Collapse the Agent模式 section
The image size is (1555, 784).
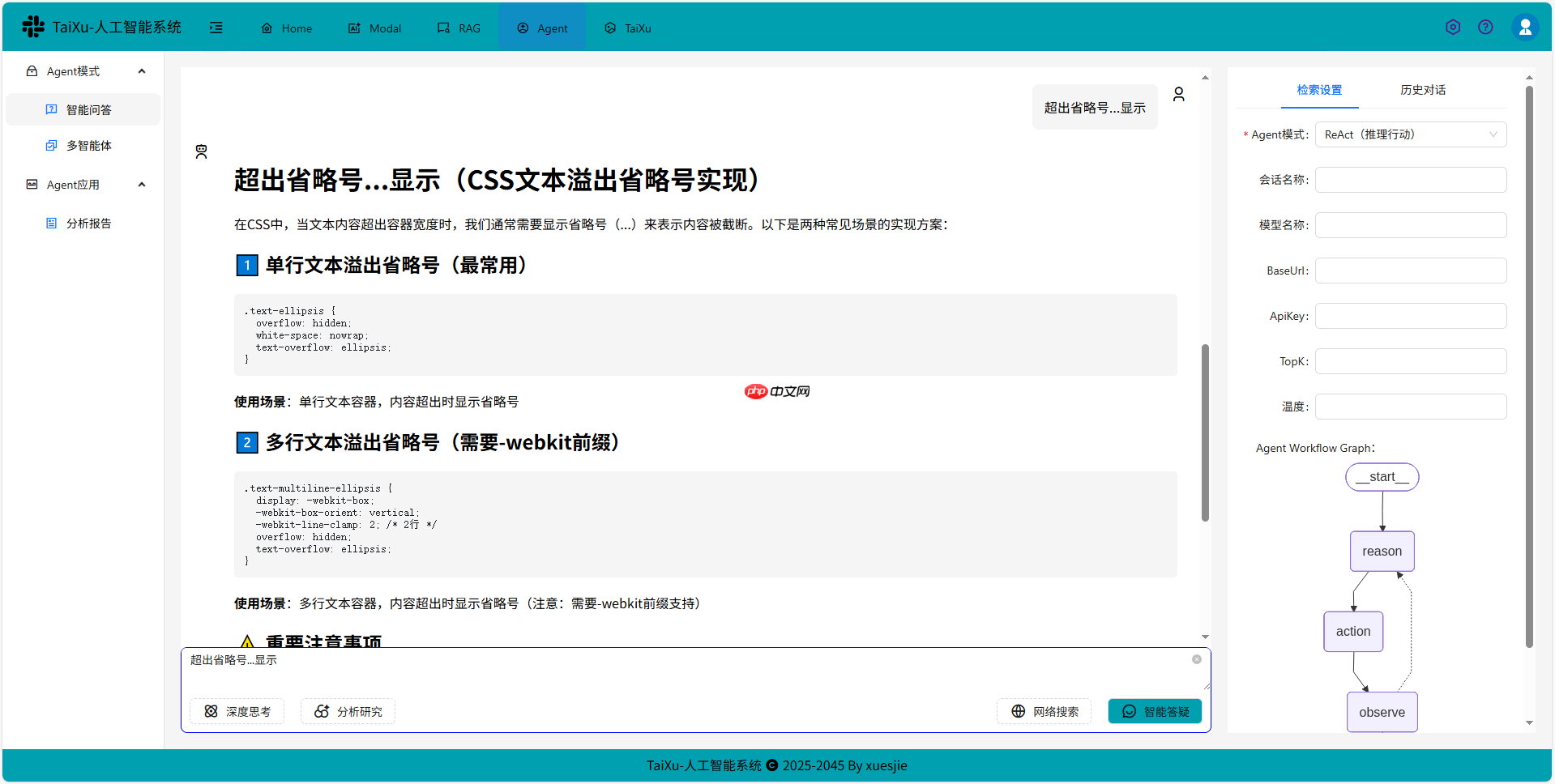click(x=141, y=70)
